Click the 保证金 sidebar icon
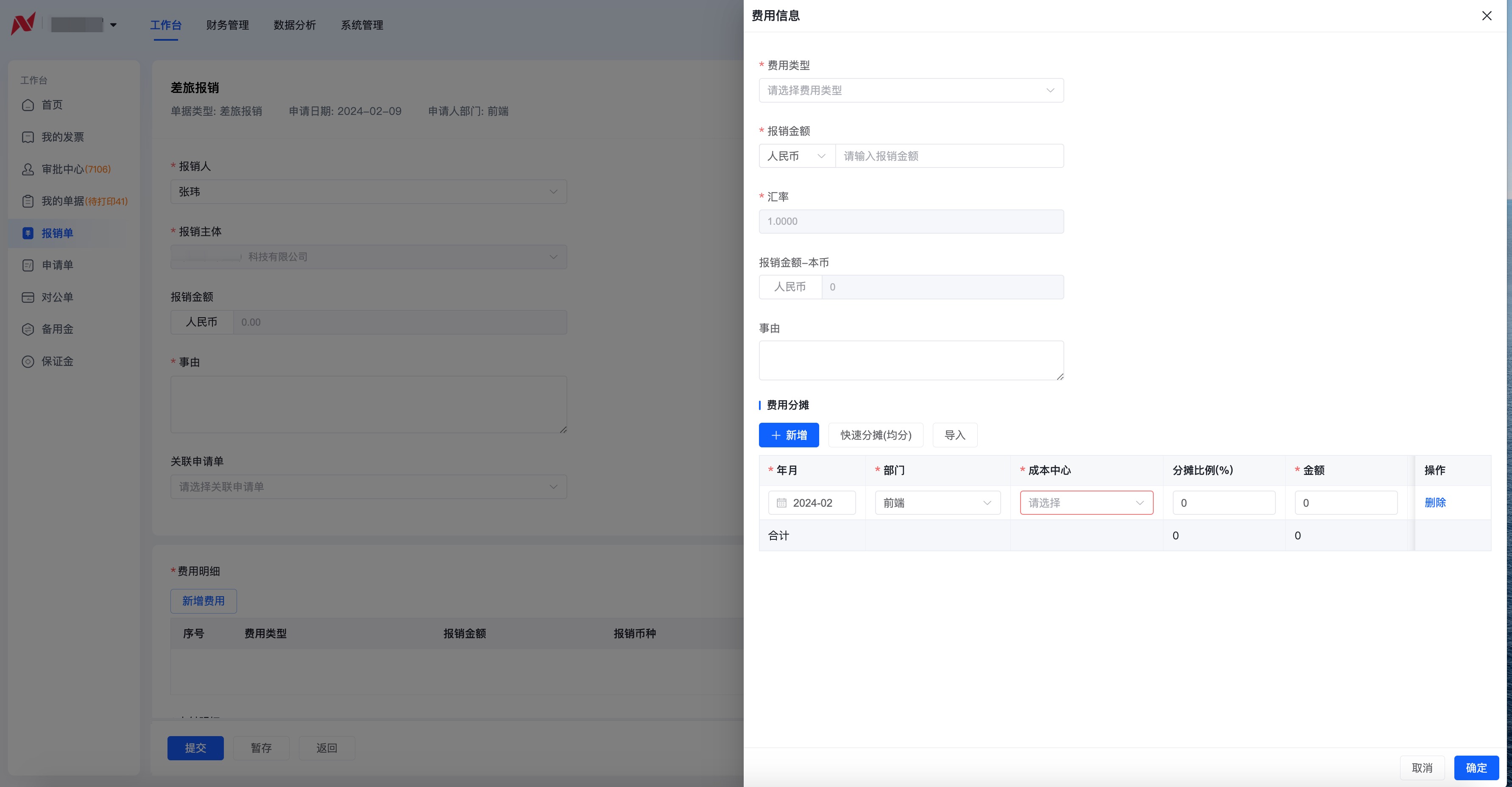 click(x=28, y=362)
